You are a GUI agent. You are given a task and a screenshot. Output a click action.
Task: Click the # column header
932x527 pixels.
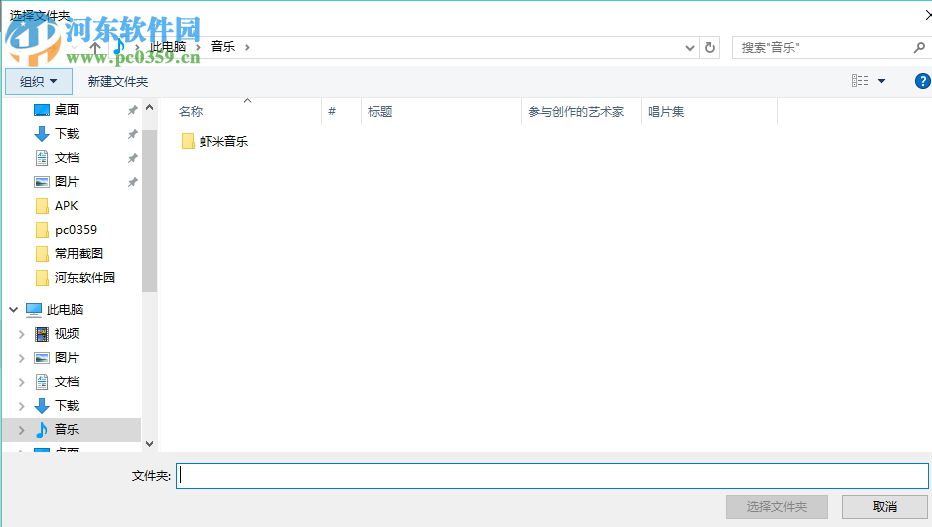click(332, 111)
